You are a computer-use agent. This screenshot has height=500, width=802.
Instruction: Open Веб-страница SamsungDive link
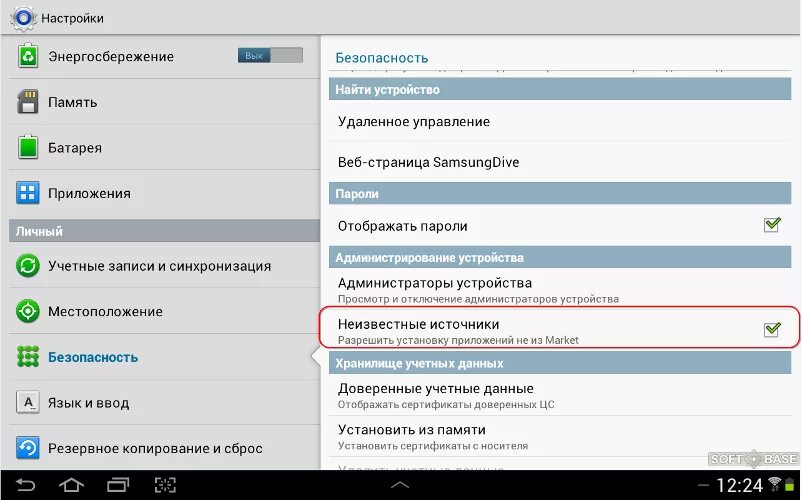click(x=560, y=162)
